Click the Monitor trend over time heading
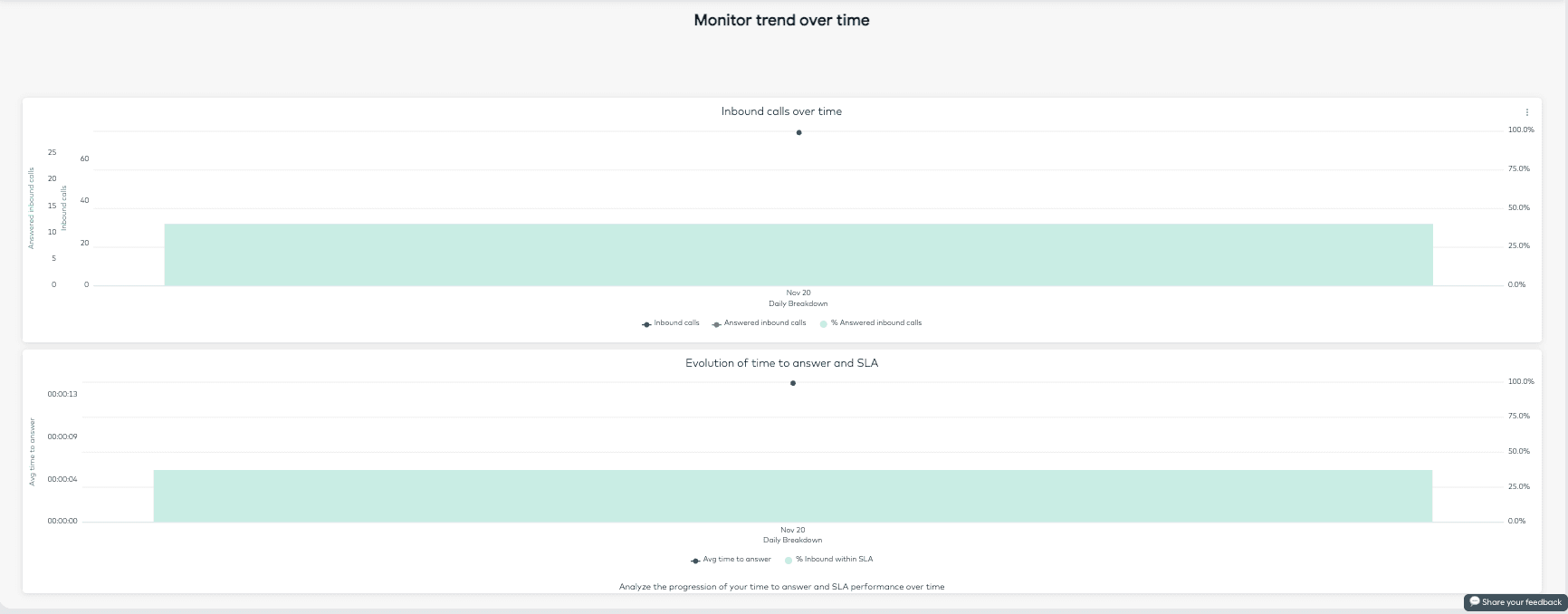Screen dimensions: 1568x614 coord(781,19)
